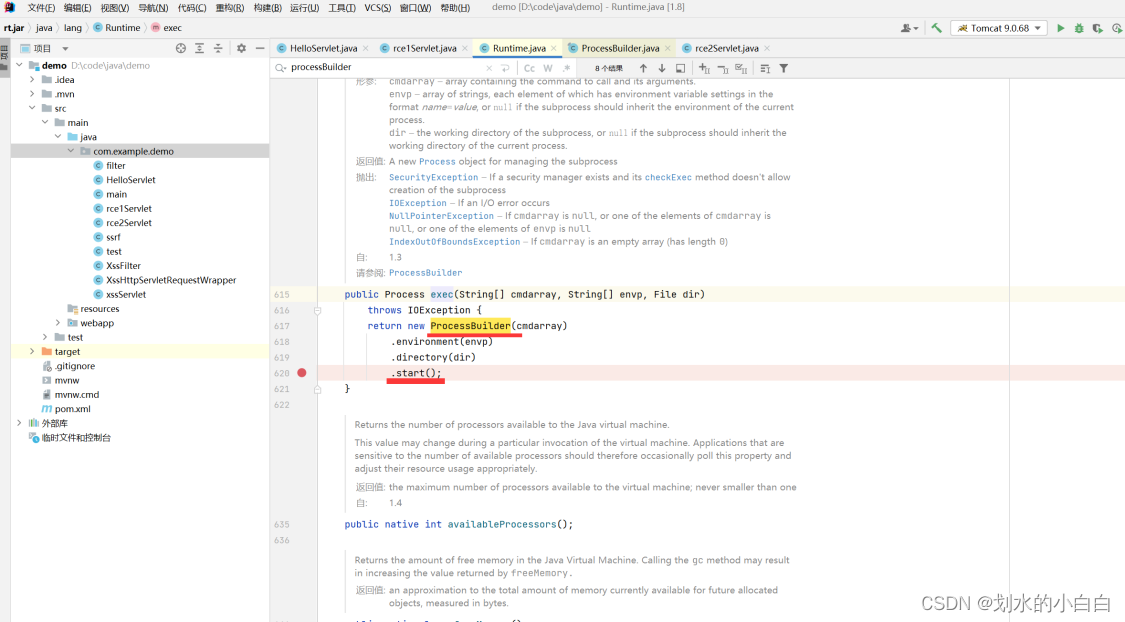Screen dimensions: 1125x622
Task: Switch to the rce2Servlet.java tab
Action: 726,48
